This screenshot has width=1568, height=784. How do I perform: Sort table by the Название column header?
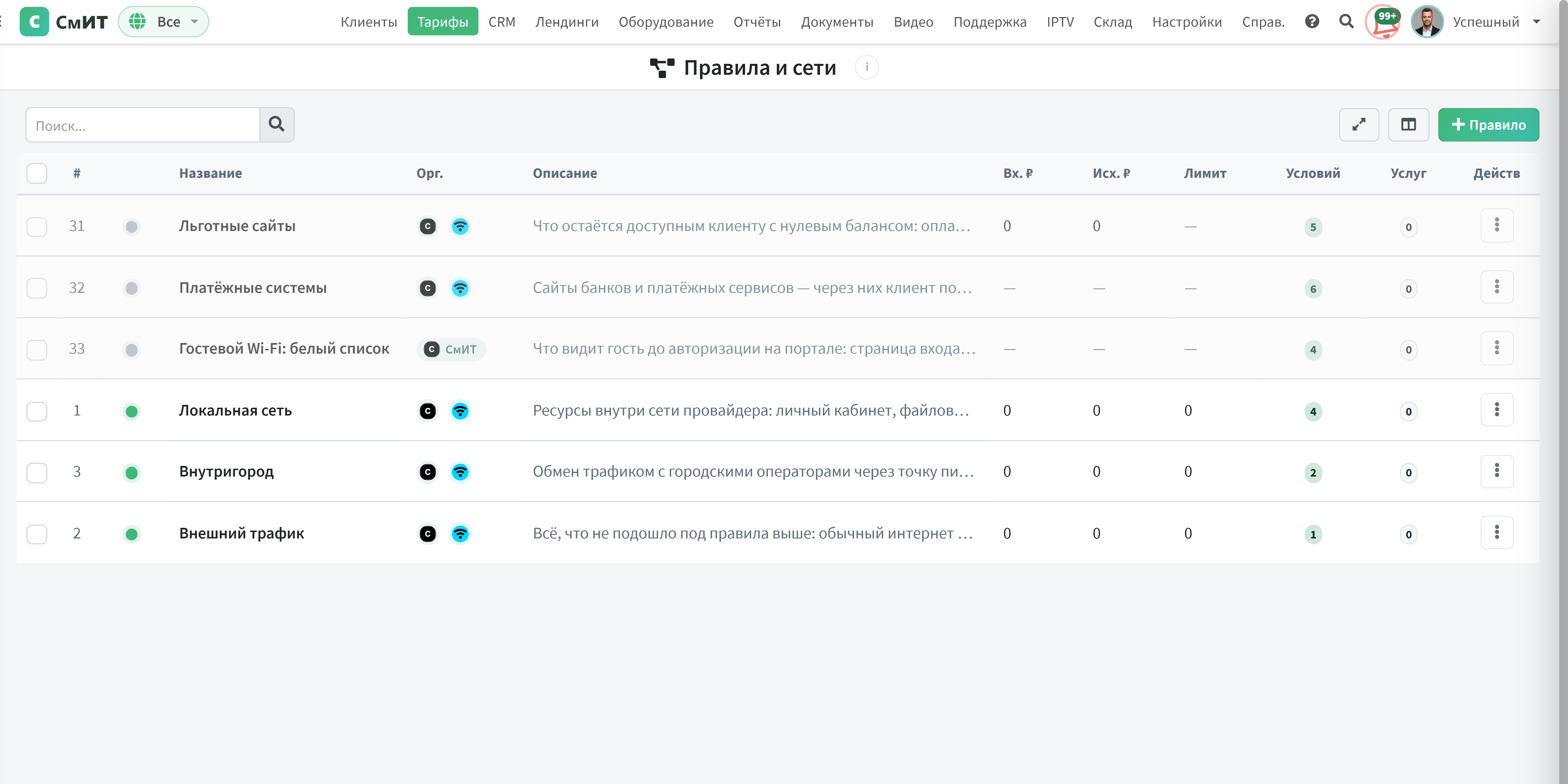211,174
